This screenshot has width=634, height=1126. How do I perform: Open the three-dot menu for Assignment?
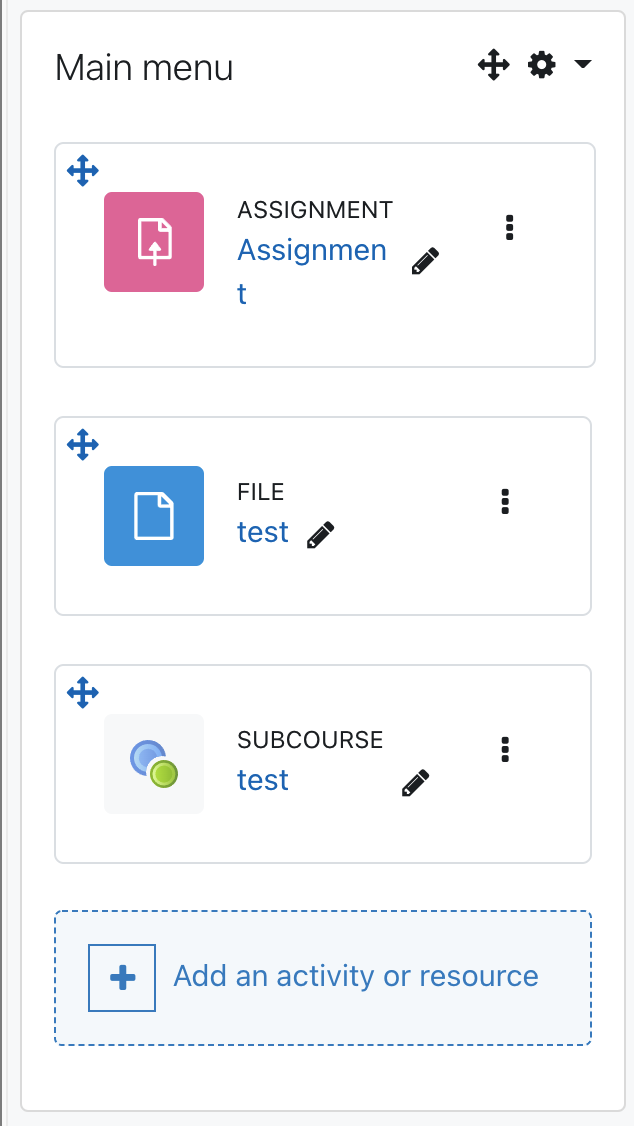click(509, 227)
